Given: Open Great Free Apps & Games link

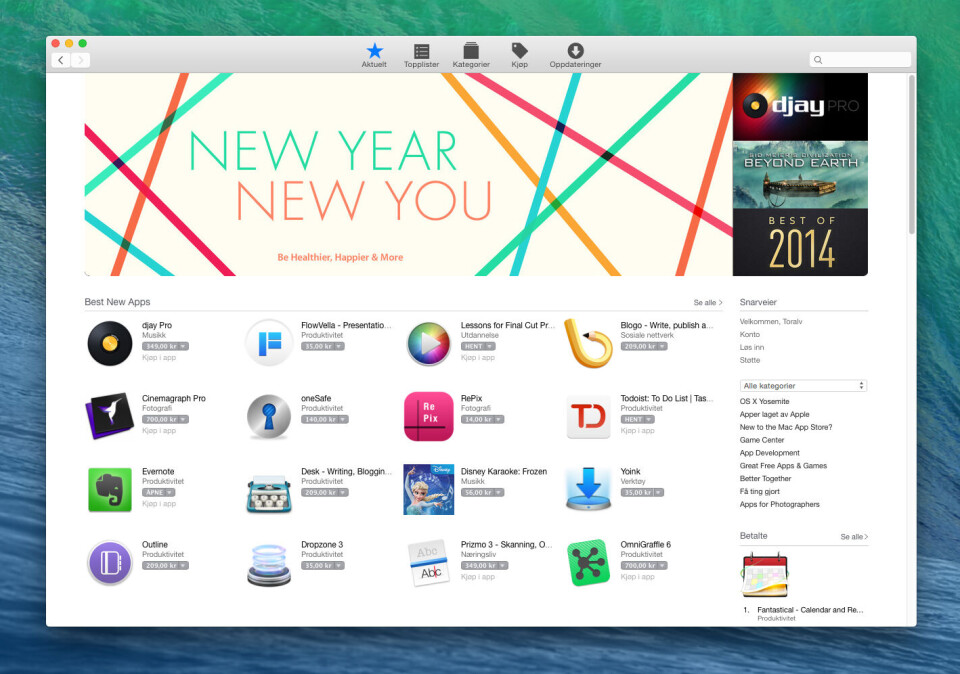Looking at the screenshot, I should point(783,466).
